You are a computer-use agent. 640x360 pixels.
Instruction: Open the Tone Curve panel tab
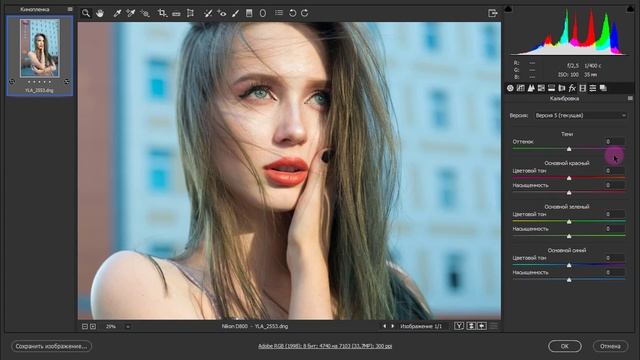[x=520, y=88]
